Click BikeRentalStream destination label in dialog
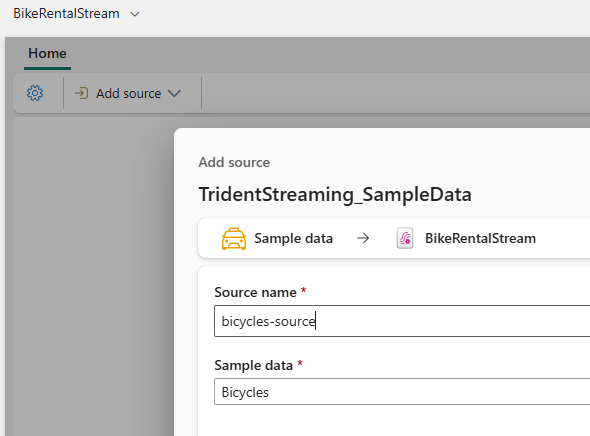 [x=480, y=239]
